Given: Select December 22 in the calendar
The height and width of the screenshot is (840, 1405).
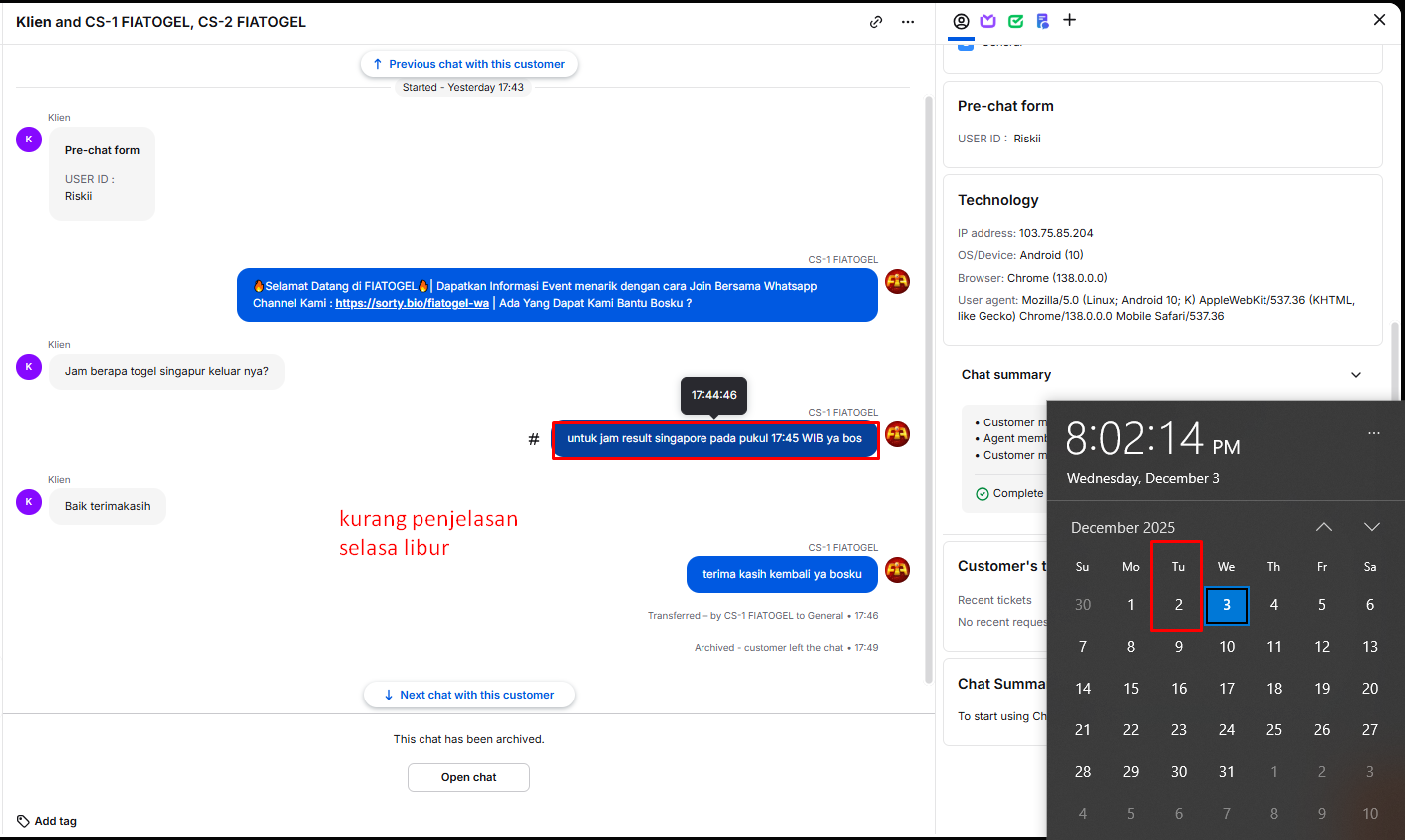Looking at the screenshot, I should tap(1131, 730).
